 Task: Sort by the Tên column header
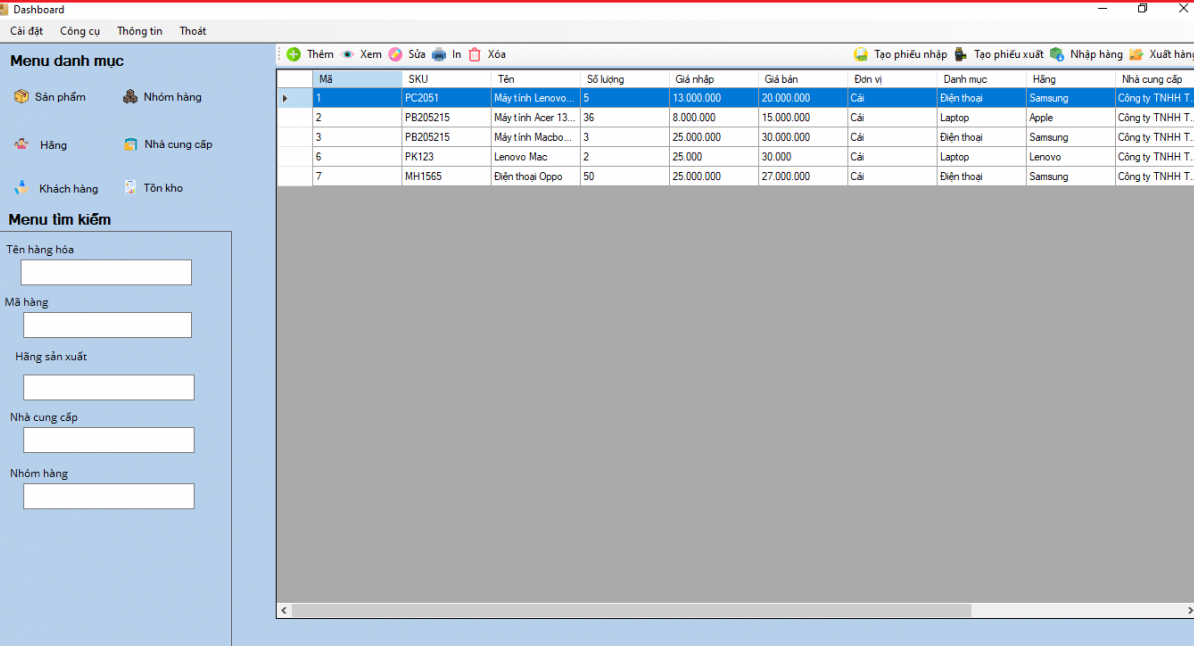535,78
